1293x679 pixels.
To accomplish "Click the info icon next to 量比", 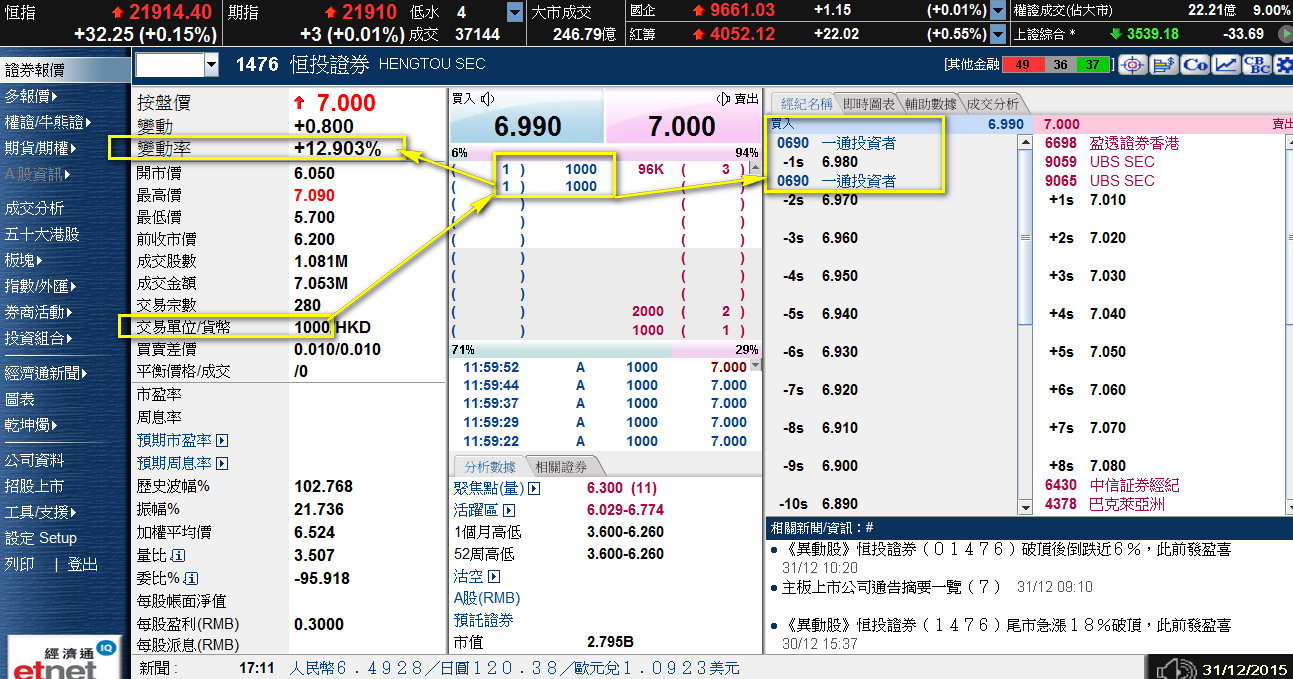I will click(177, 556).
